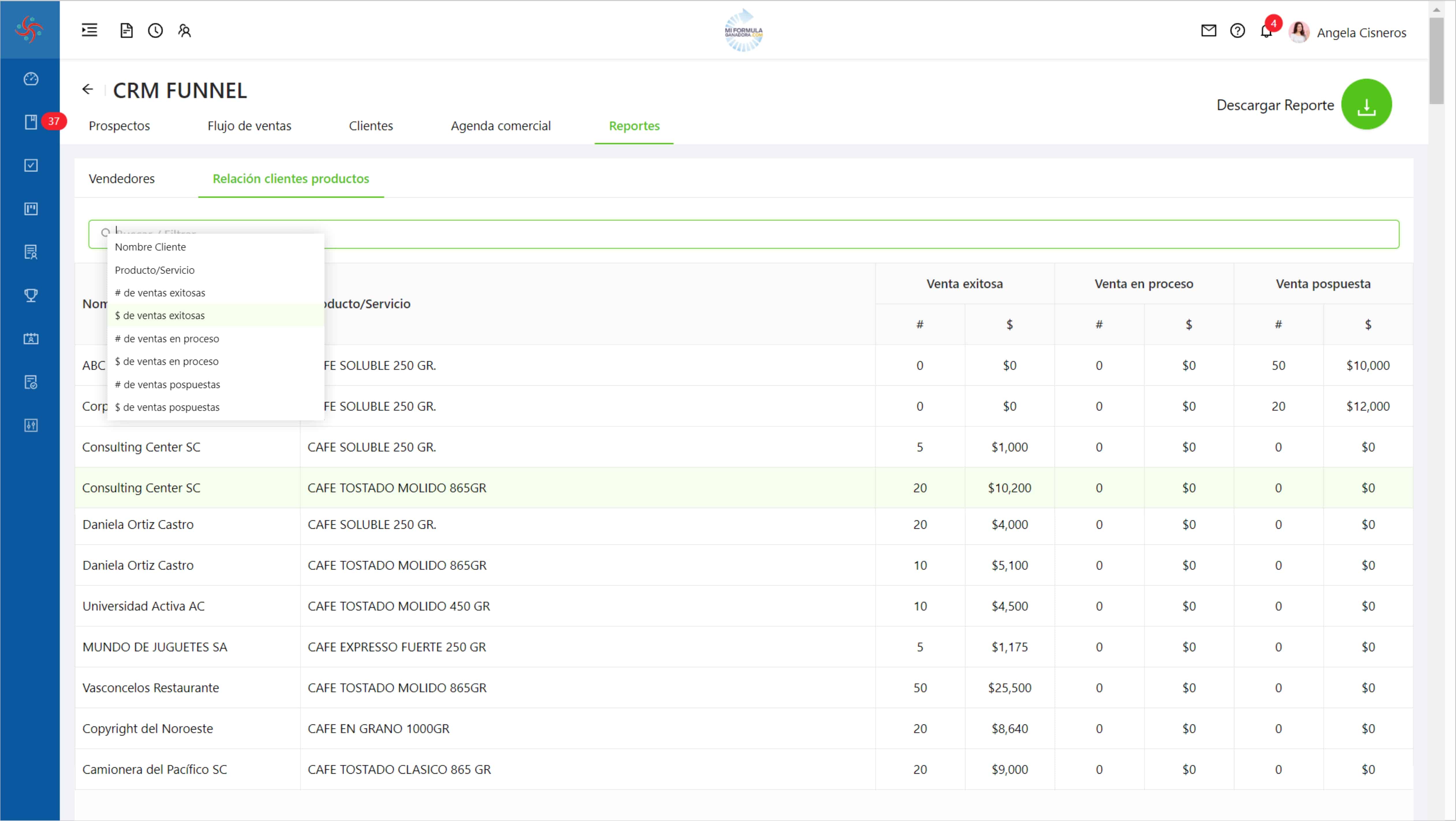This screenshot has width=1456, height=821.
Task: Click the app logo in sidebar
Action: coord(29,29)
